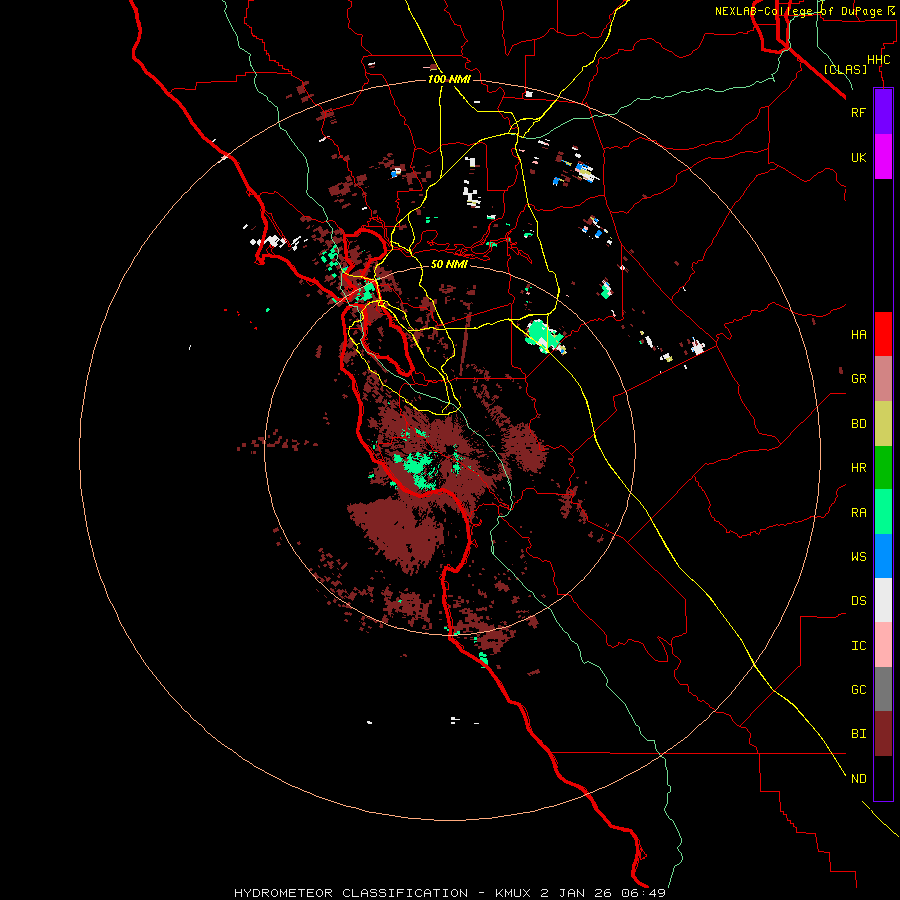The width and height of the screenshot is (900, 900).
Task: Select the BI legend label
Action: 859,734
